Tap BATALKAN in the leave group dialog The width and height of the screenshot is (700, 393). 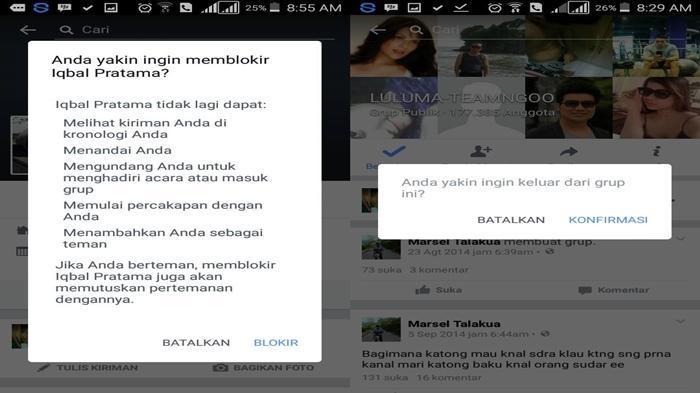coord(511,220)
